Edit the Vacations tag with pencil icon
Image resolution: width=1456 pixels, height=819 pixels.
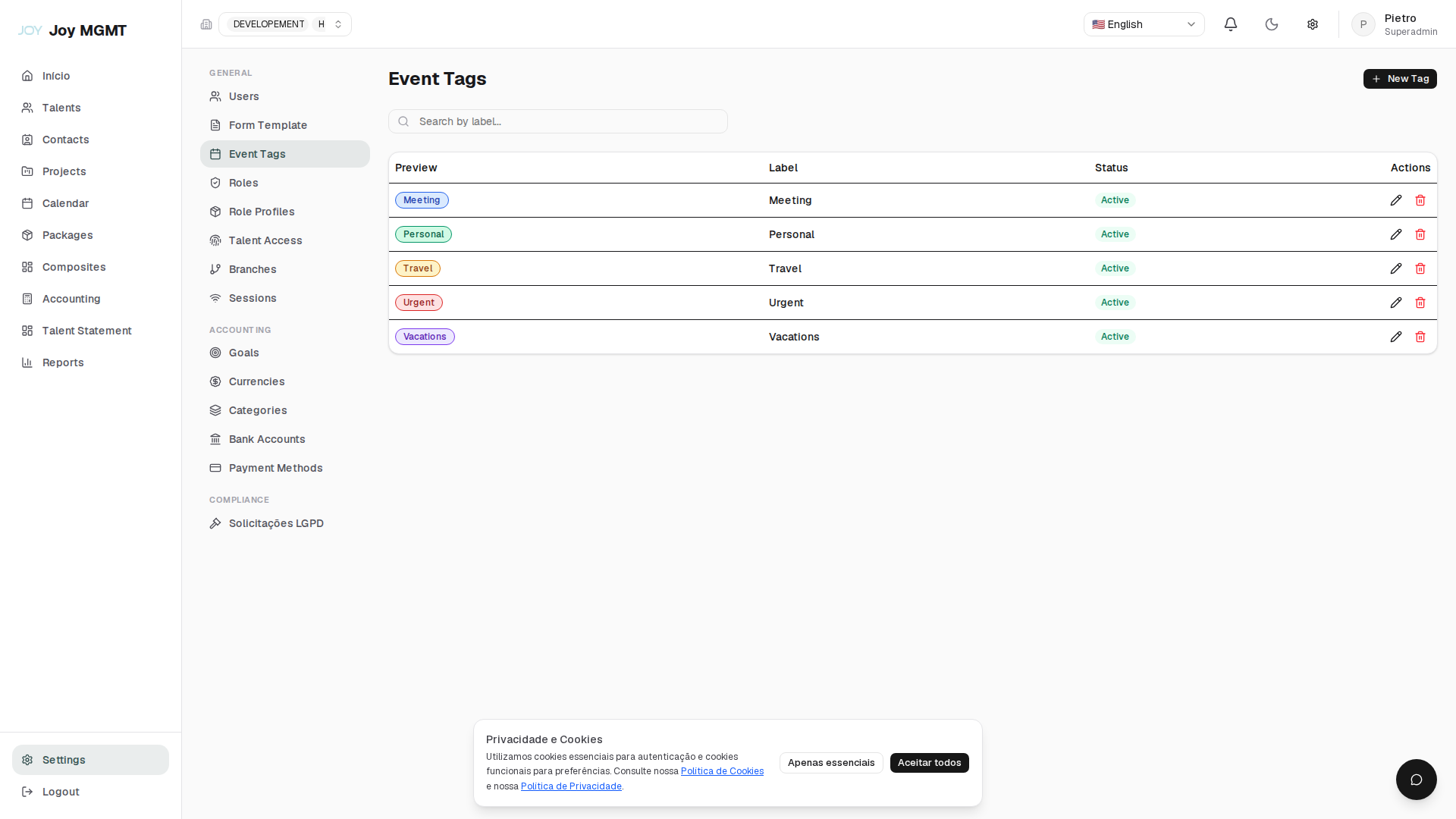click(1396, 337)
